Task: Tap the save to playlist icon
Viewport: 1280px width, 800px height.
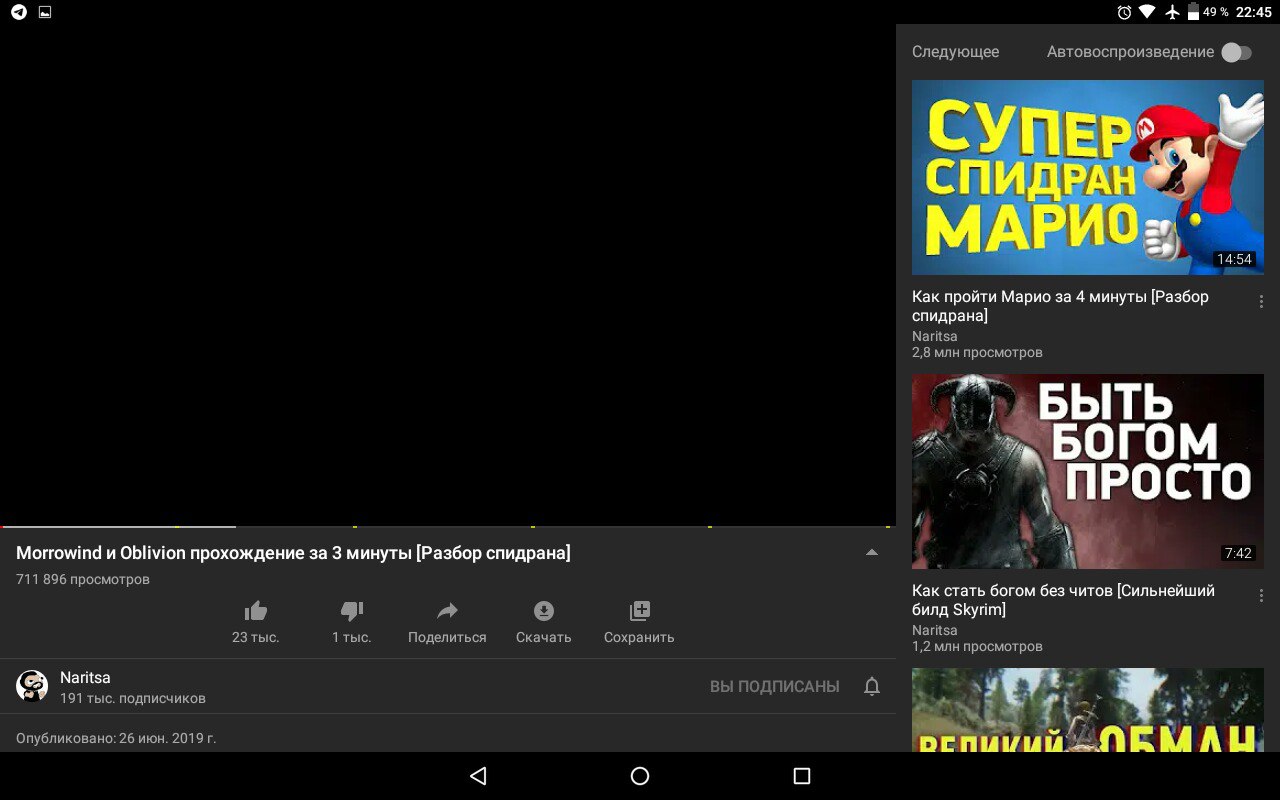Action: [640, 610]
